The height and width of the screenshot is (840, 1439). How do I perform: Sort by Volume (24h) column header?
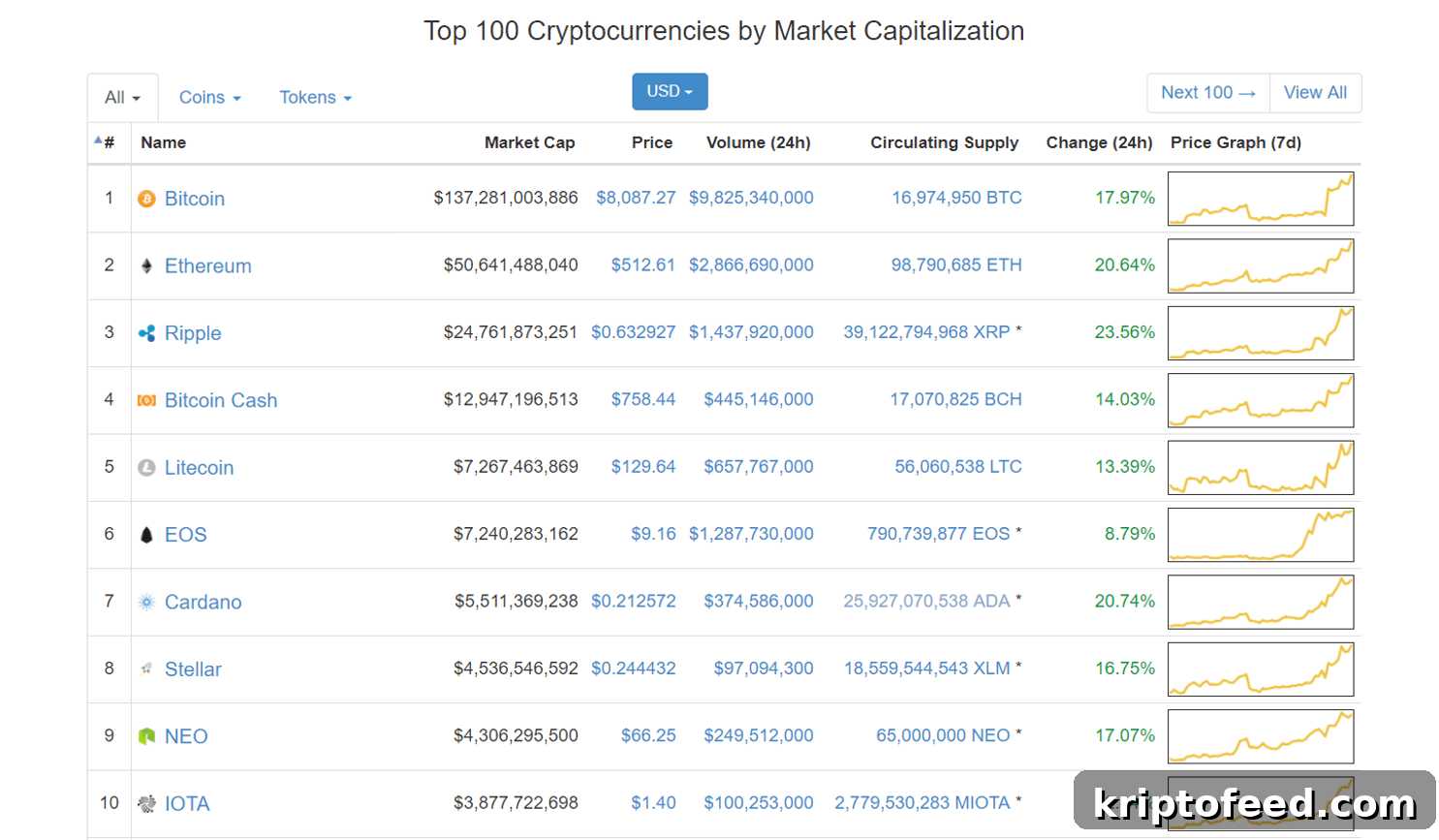(x=759, y=142)
